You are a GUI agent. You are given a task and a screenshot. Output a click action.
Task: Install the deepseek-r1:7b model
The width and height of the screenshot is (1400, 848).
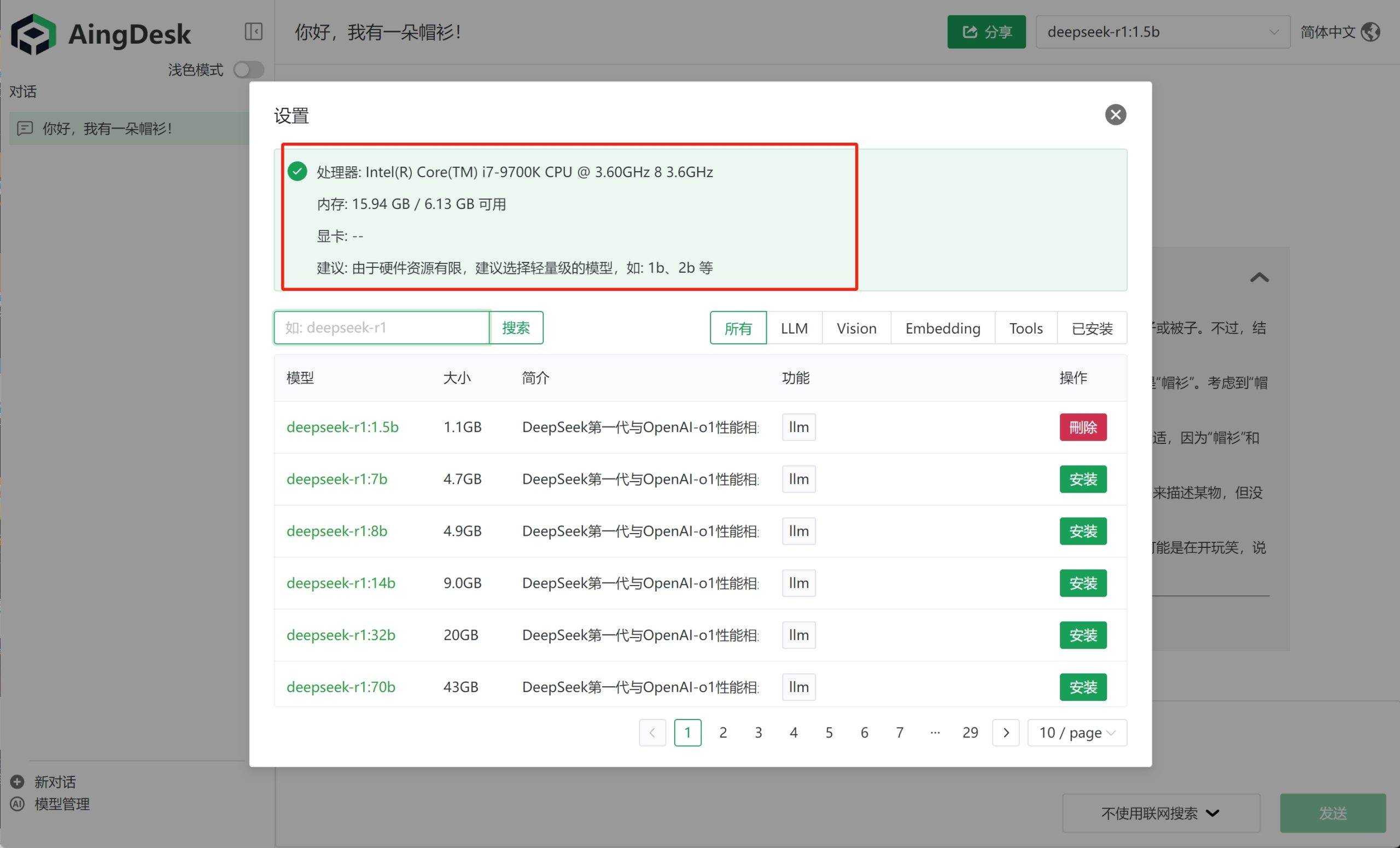[x=1082, y=479]
